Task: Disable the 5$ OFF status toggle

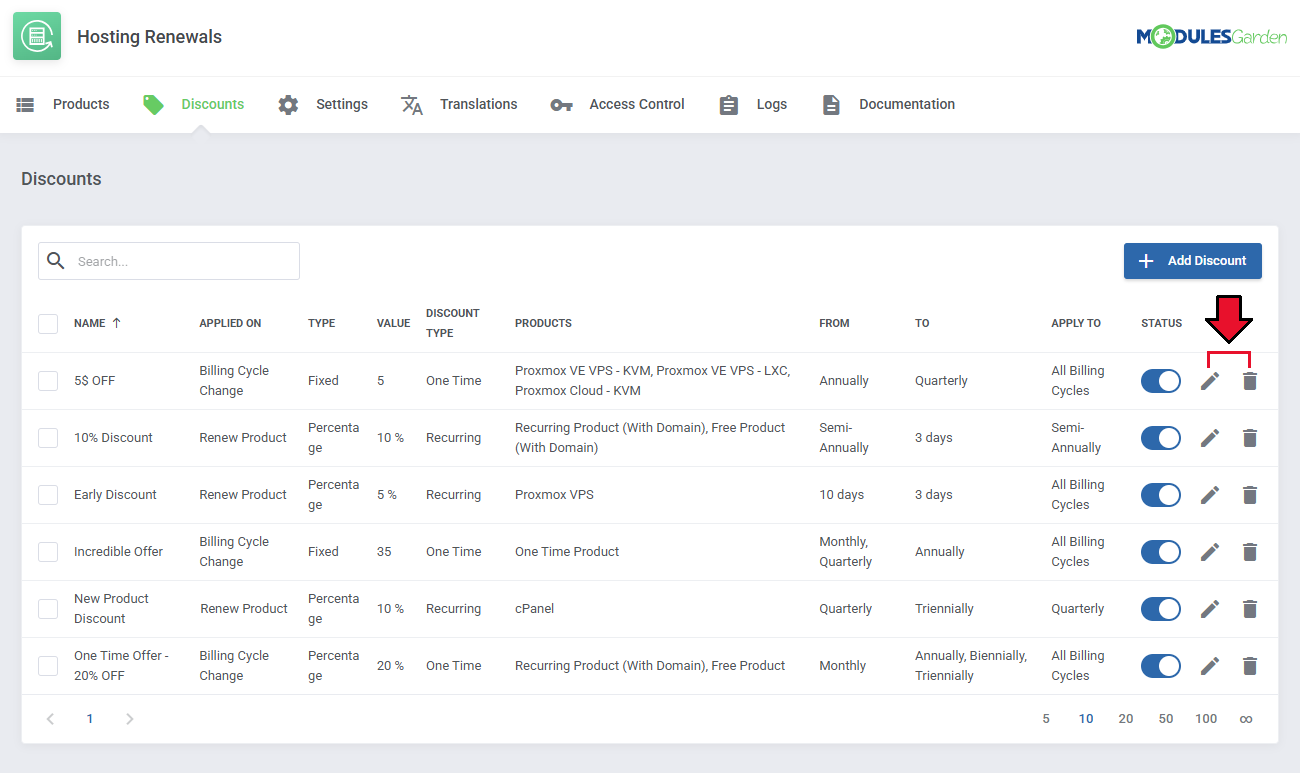Action: [x=1161, y=381]
